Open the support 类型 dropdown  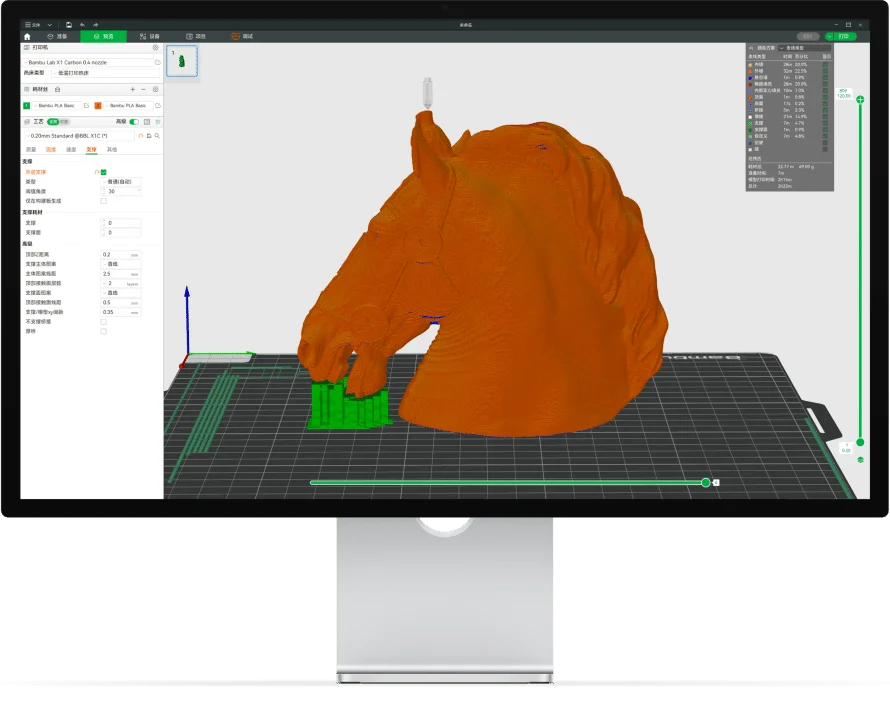tap(121, 182)
